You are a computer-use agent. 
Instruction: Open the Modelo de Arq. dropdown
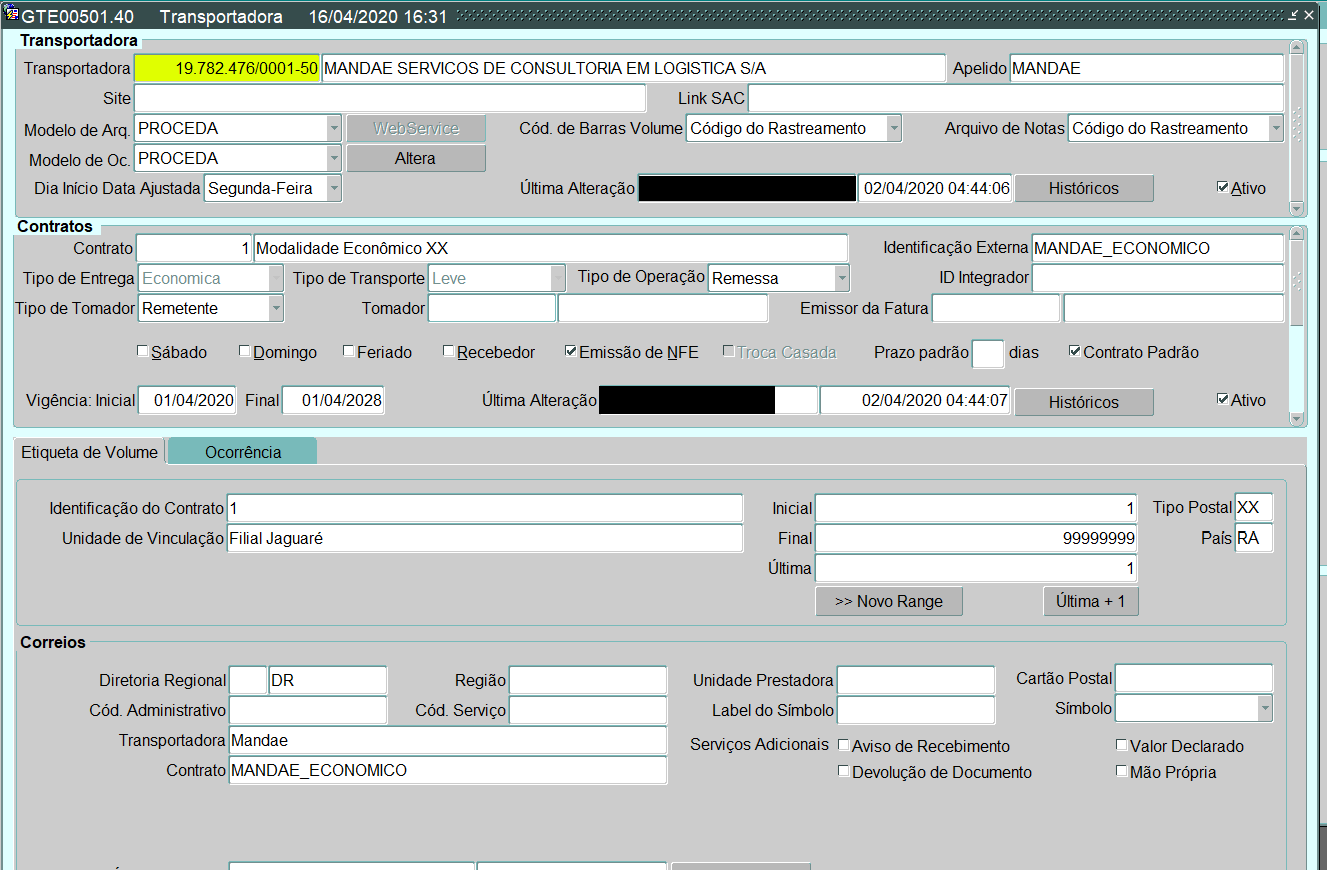pos(334,128)
